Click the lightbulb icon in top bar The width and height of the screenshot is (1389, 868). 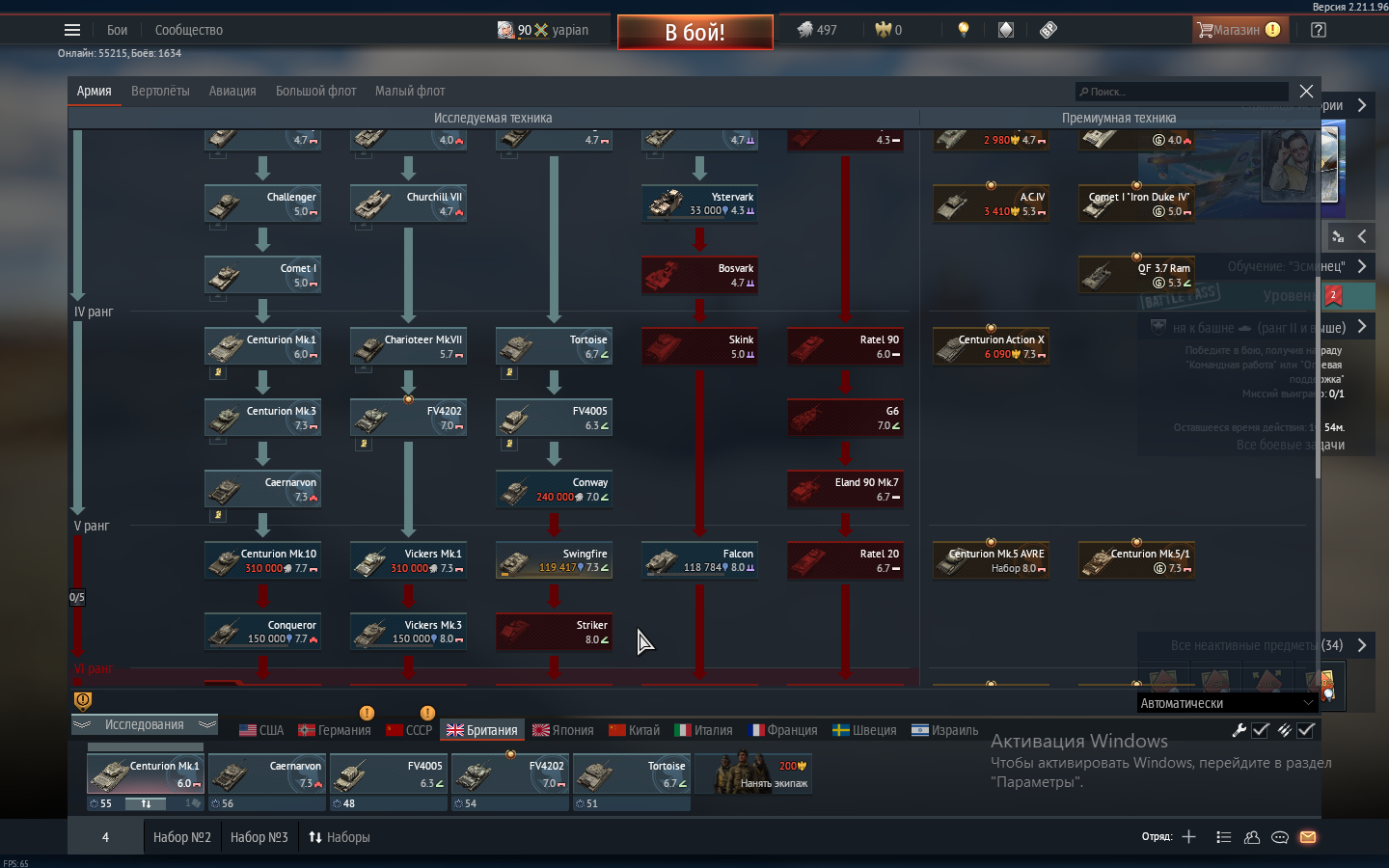point(963,30)
